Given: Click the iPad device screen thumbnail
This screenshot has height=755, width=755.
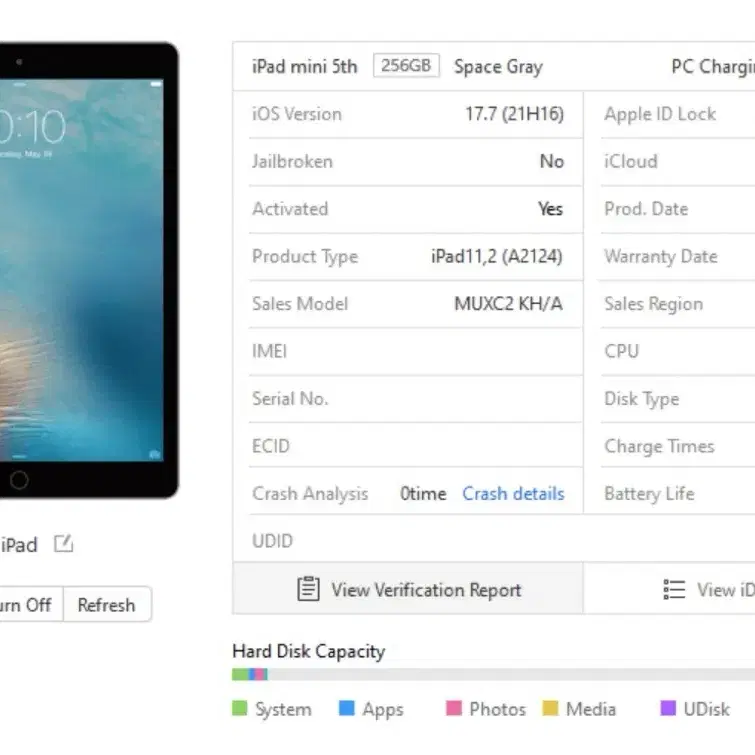Looking at the screenshot, I should (x=82, y=270).
